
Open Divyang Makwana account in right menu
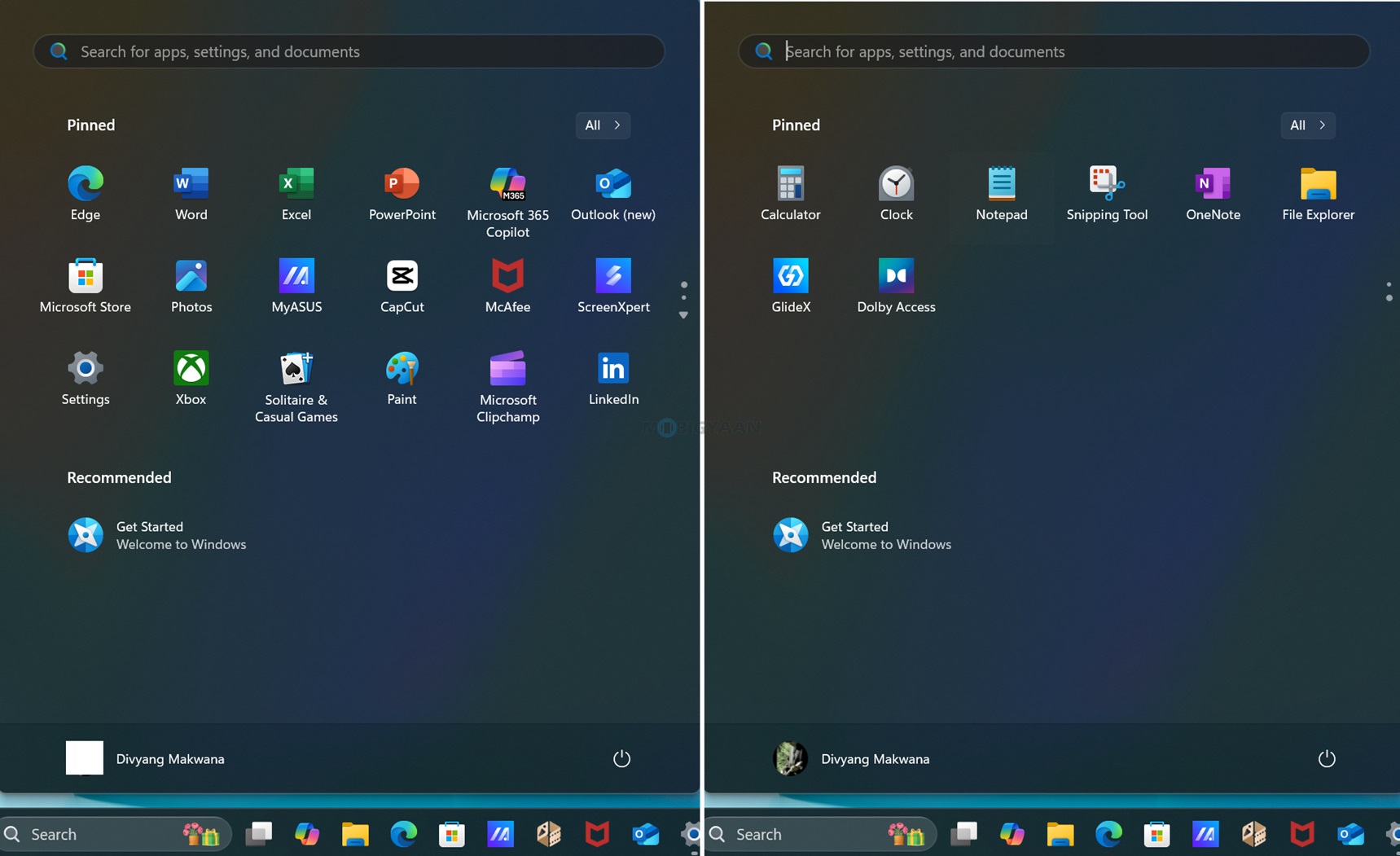[851, 758]
